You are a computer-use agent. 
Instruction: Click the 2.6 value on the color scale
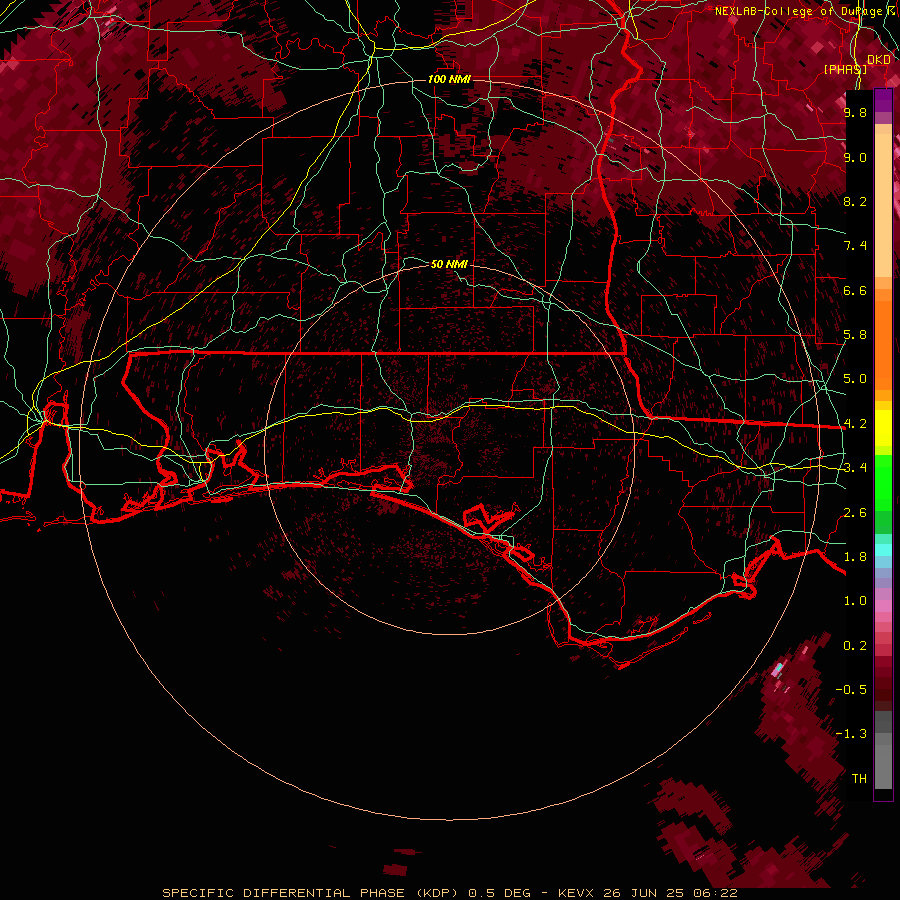855,513
